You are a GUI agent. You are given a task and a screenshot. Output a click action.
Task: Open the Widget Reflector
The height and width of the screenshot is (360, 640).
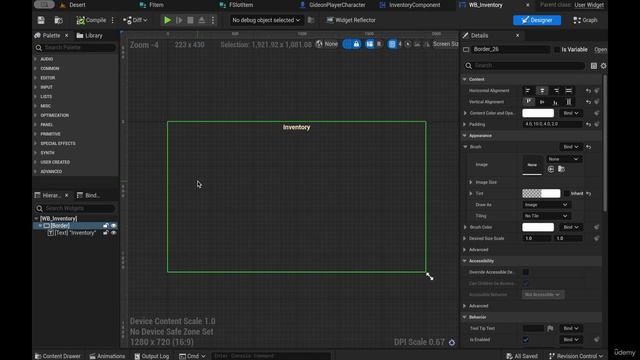pos(351,20)
